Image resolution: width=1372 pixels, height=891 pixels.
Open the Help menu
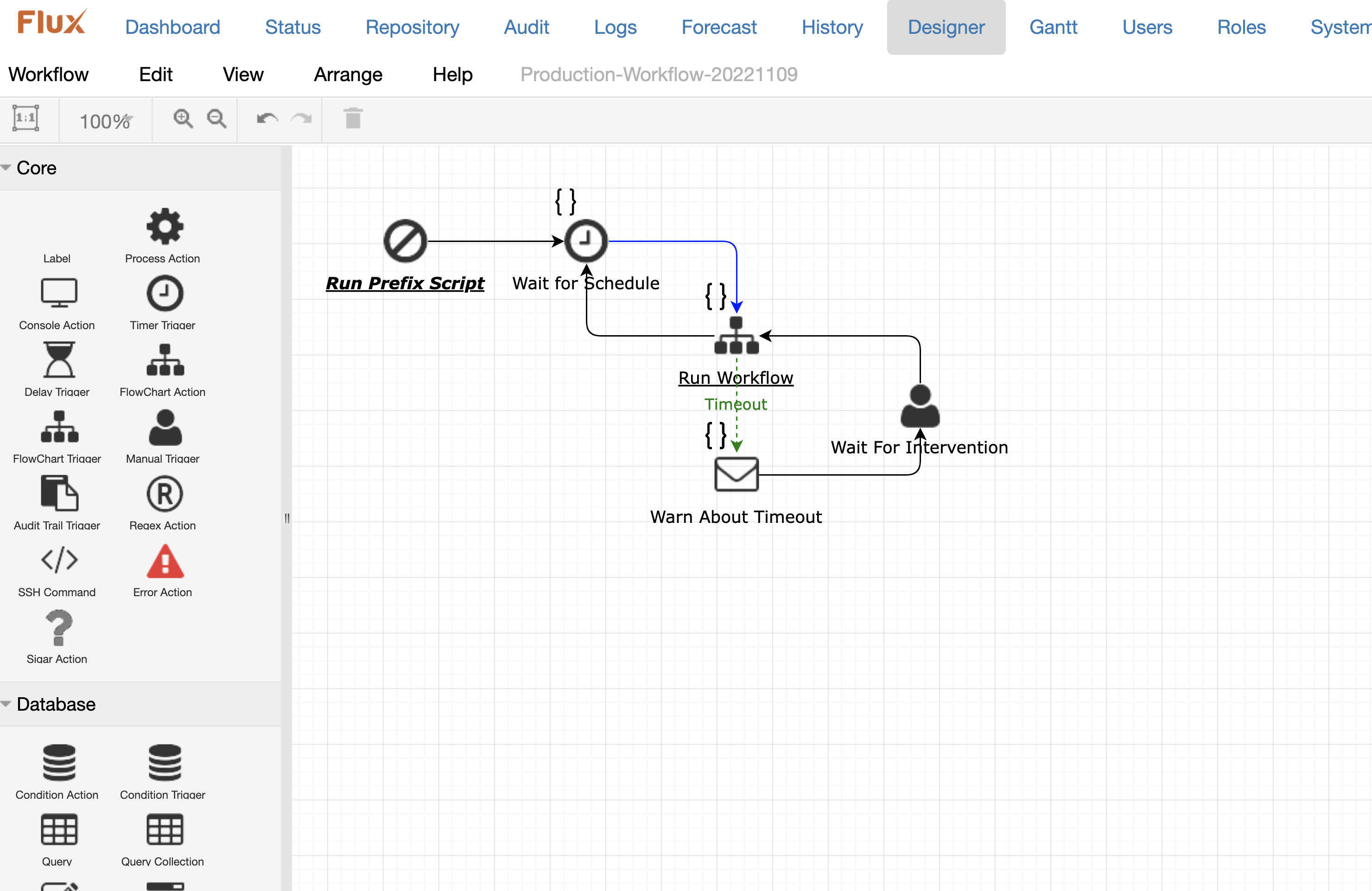tap(452, 74)
